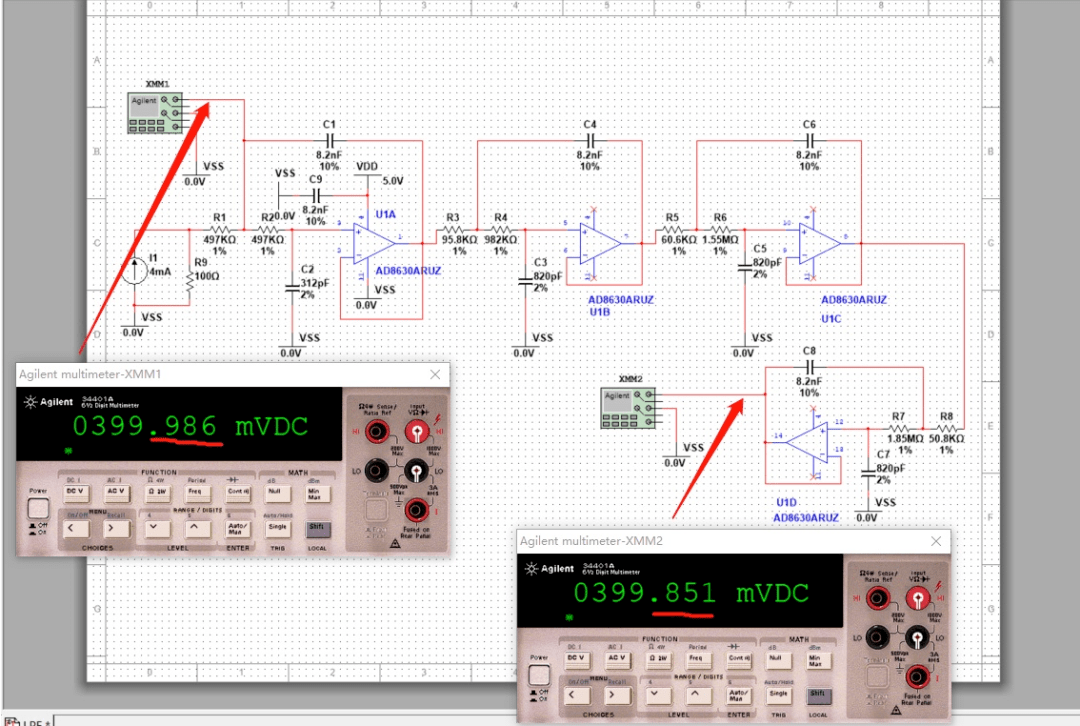The width and height of the screenshot is (1080, 726).
Task: Select the U1D op-amp symbol
Action: pos(807,442)
